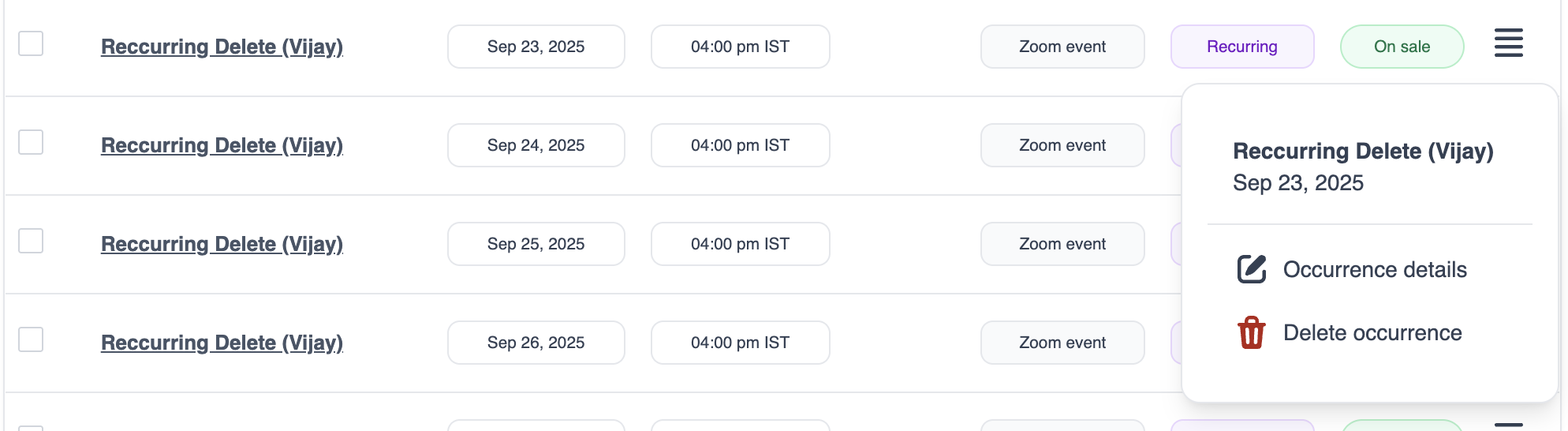The image size is (1568, 431).
Task: Click the Sep 26 Reccurring Delete (Vijay) title
Action: [222, 343]
